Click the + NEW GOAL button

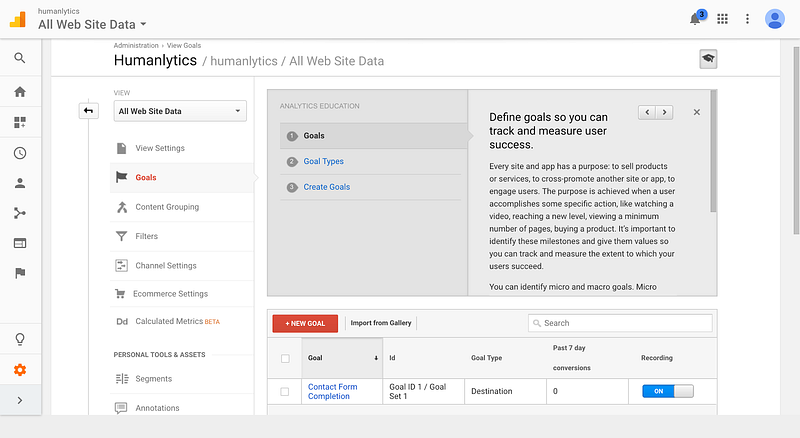click(305, 323)
